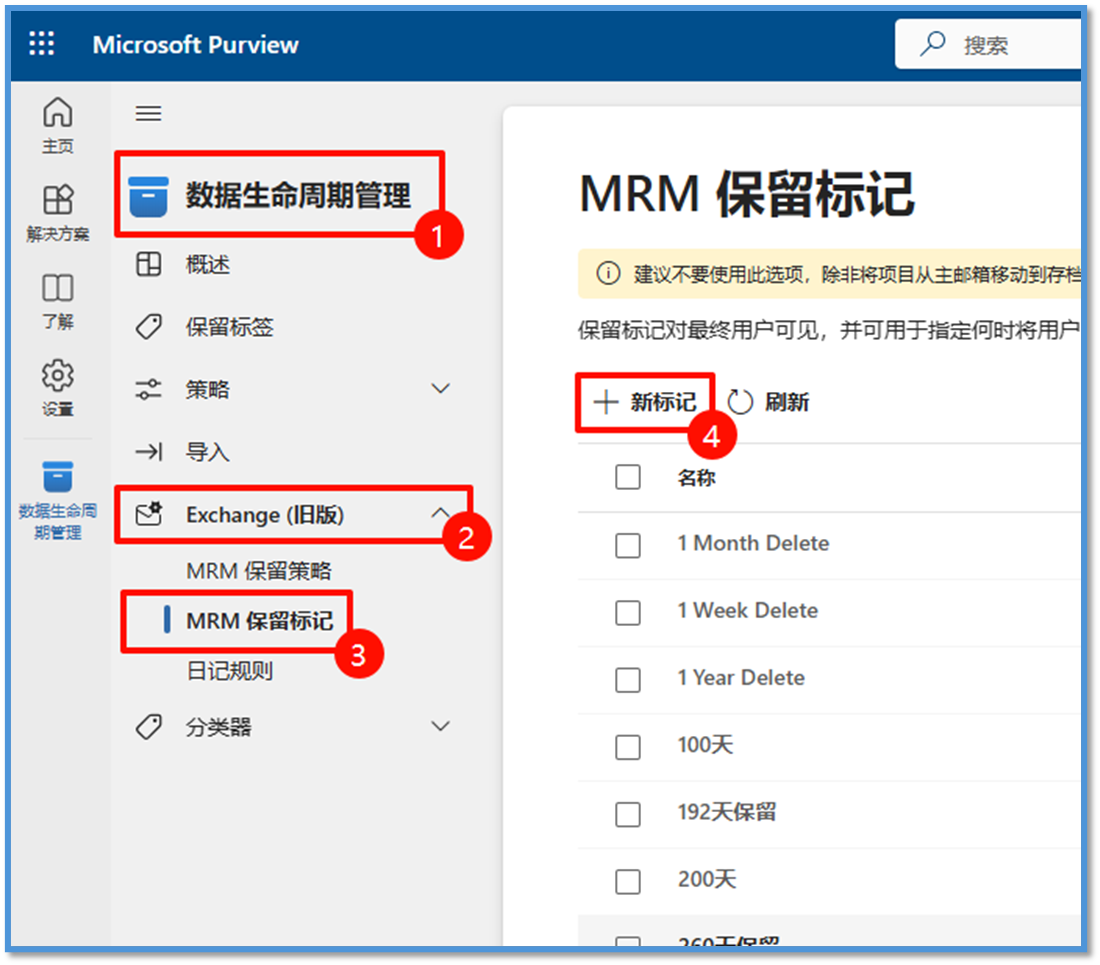This screenshot has height=965, width=1100.
Task: Open the Solutions (解决方案) icon
Action: click(58, 199)
